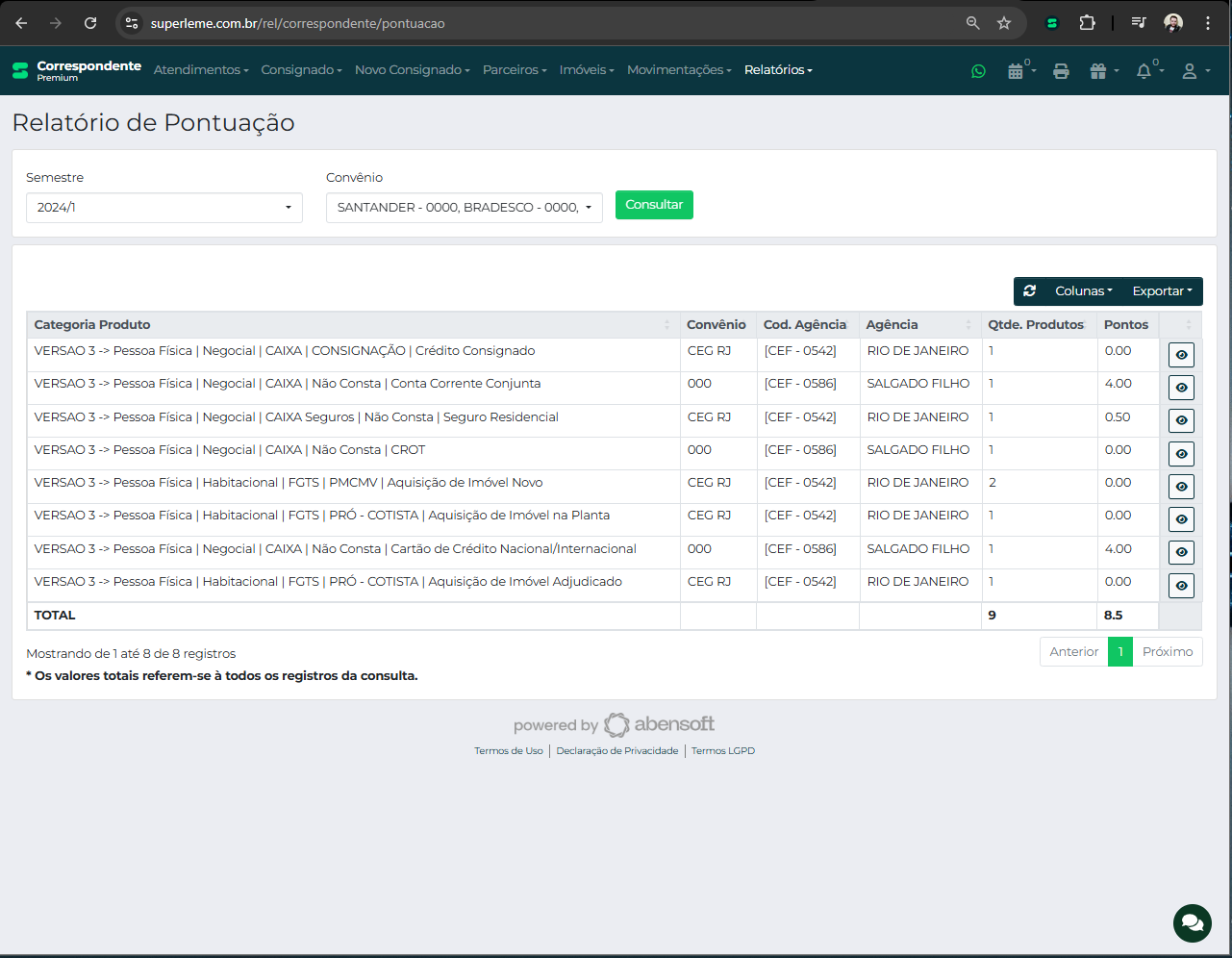Open the Semestre 2024/1 dropdown

pyautogui.click(x=164, y=208)
